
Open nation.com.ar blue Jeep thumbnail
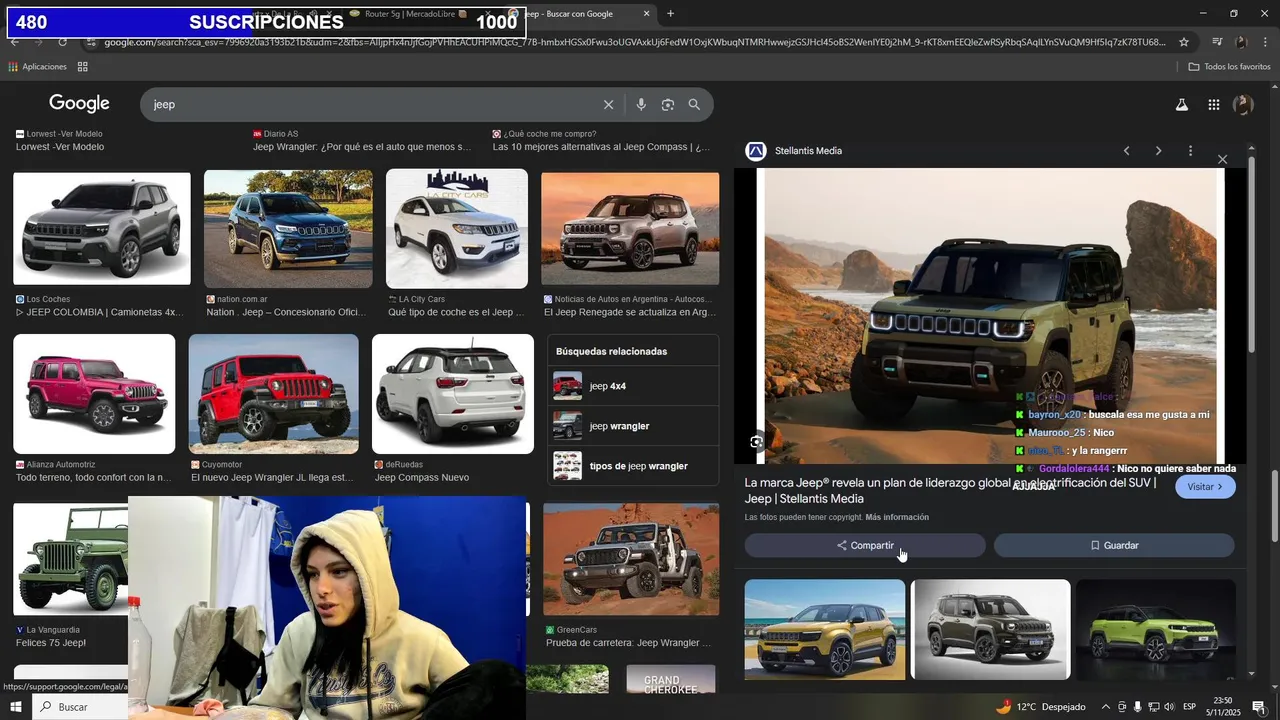(288, 229)
